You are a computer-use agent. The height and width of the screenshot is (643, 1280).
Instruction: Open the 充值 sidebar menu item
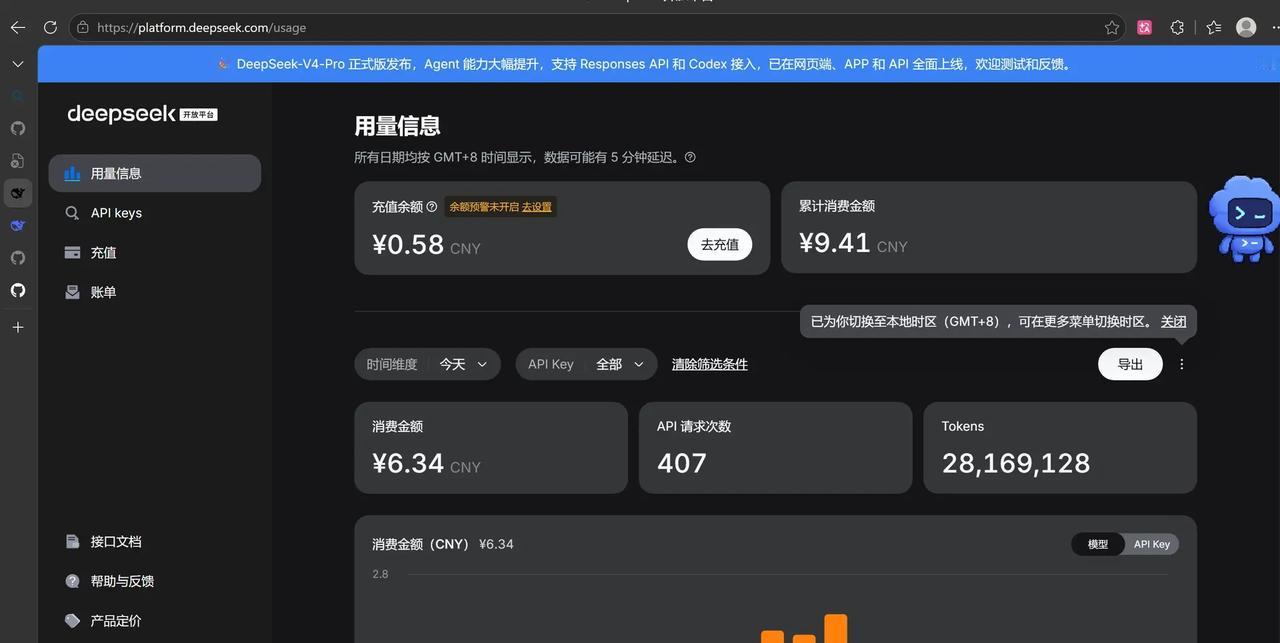(x=154, y=253)
